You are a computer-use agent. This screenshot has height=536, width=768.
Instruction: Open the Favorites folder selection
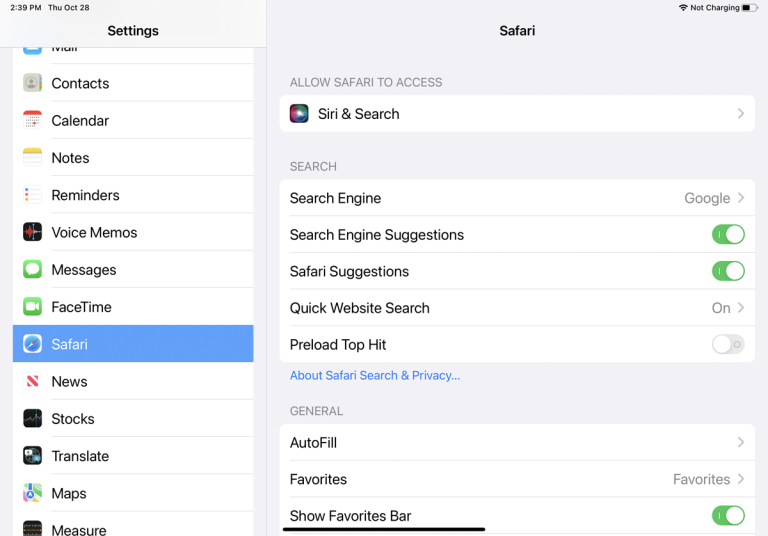coord(516,479)
